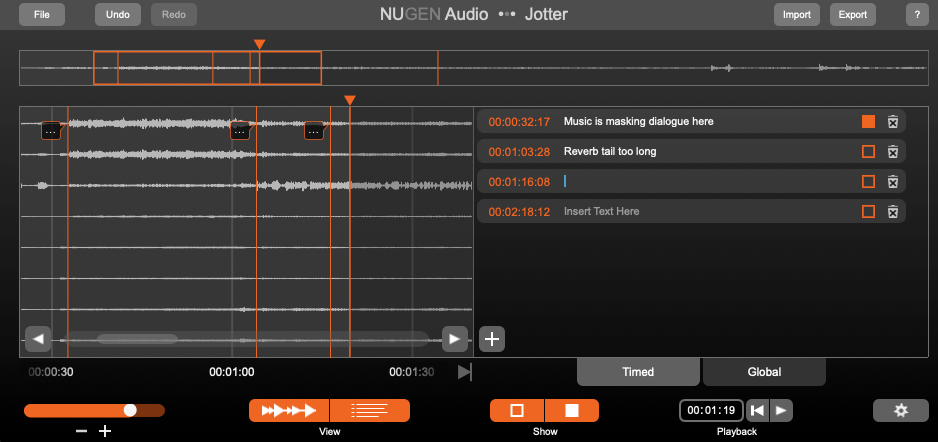Open the question mark help button
This screenshot has height=442, width=938.
(x=915, y=15)
